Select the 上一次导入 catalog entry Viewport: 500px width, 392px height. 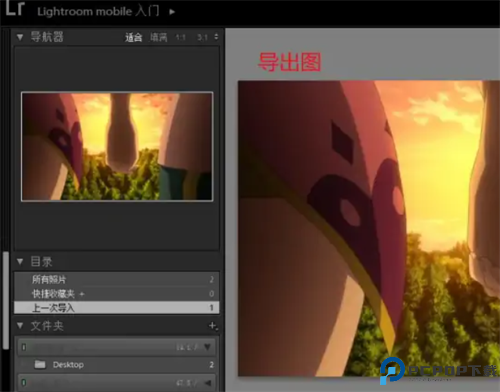[x=117, y=307]
